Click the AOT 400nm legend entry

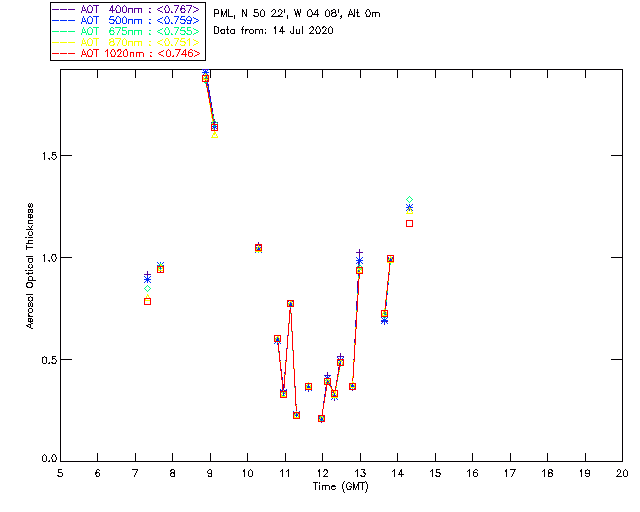click(x=127, y=9)
